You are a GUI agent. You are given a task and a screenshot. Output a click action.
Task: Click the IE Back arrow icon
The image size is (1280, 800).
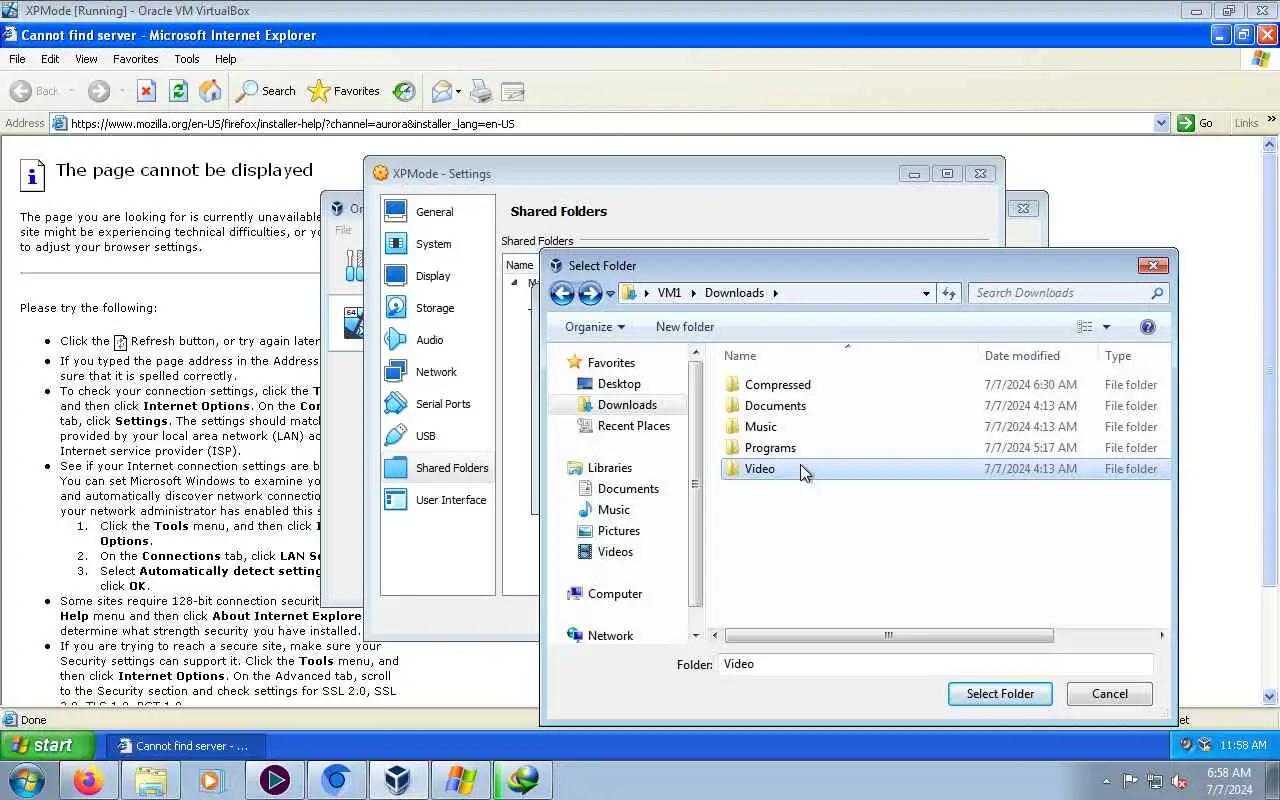21,91
